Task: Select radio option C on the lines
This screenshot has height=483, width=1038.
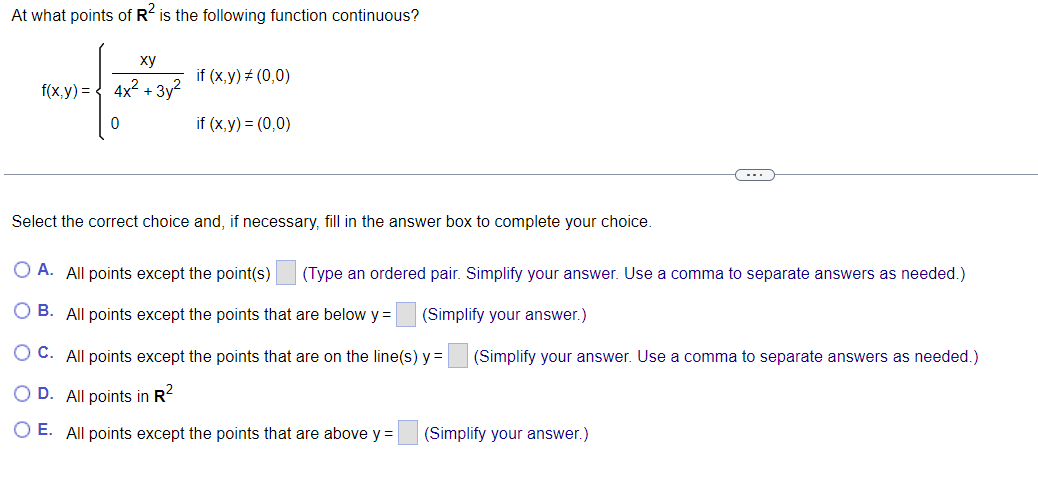Action: [22, 354]
